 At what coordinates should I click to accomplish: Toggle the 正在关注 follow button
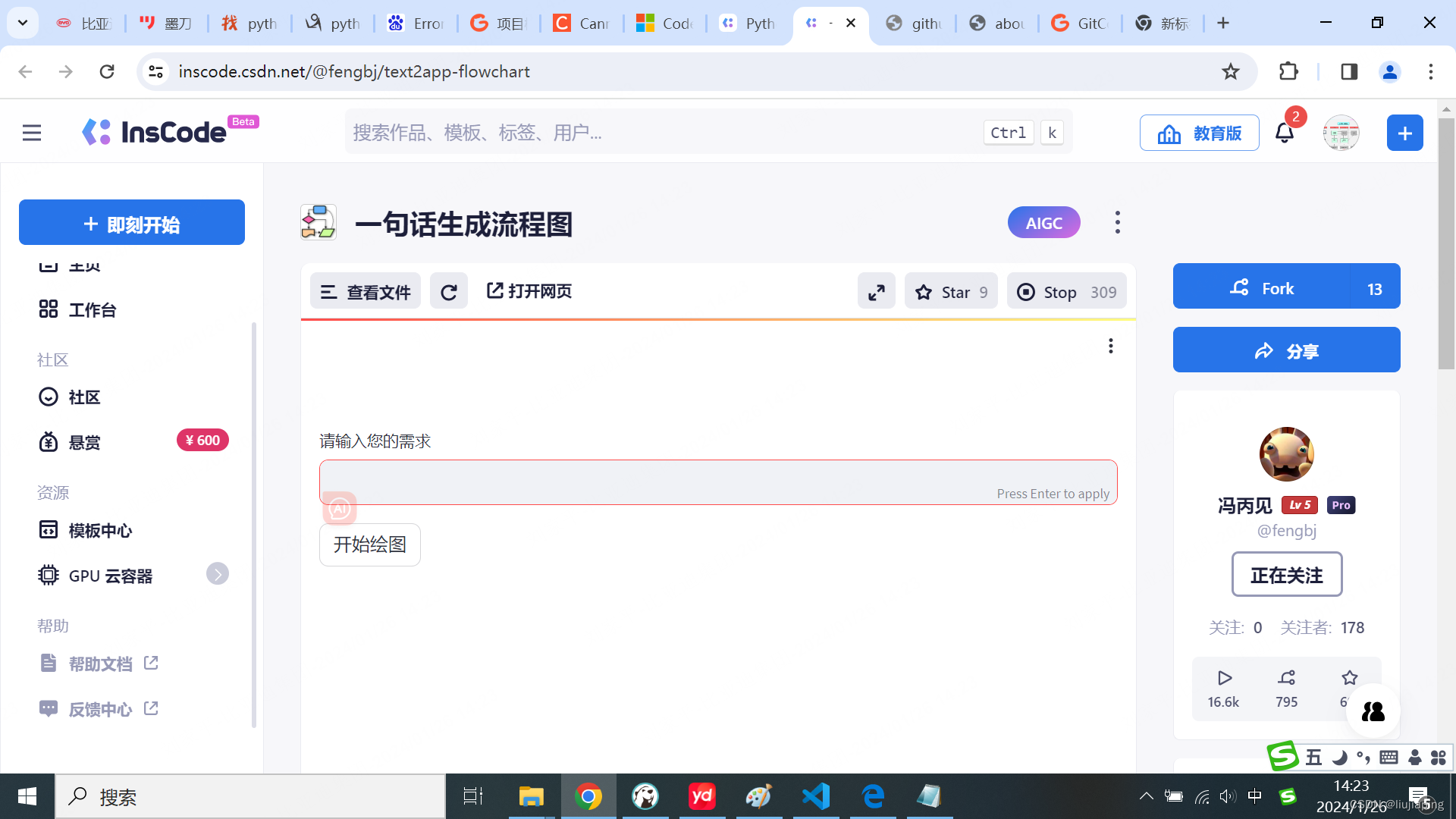pyautogui.click(x=1286, y=575)
